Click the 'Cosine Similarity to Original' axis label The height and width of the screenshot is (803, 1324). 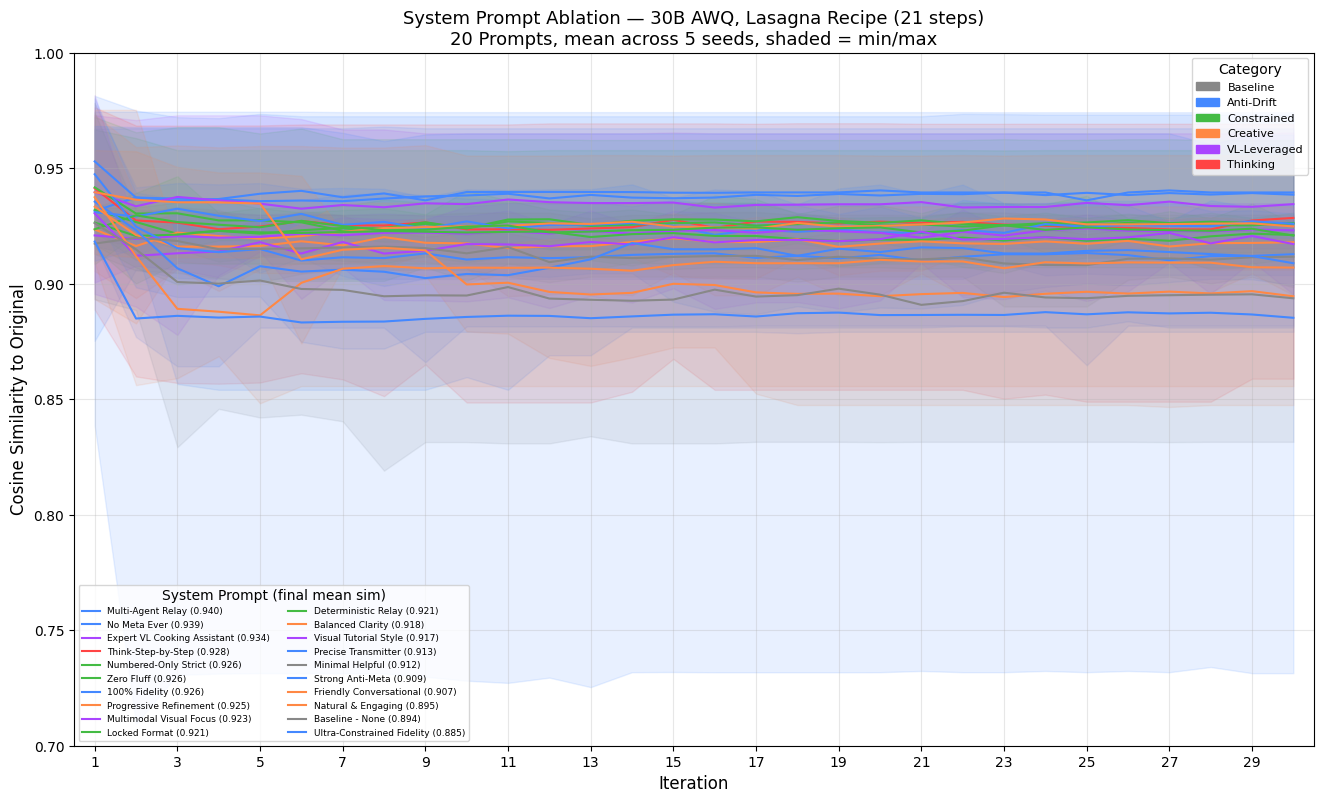pos(18,400)
